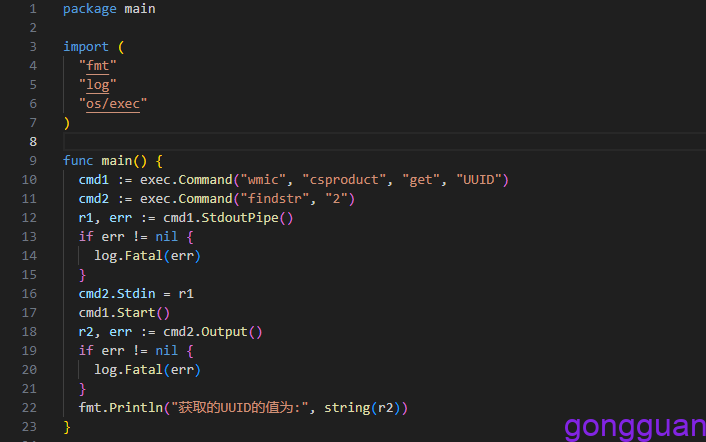The image size is (706, 442).
Task: Open the "fmt" import link
Action: (x=98, y=65)
